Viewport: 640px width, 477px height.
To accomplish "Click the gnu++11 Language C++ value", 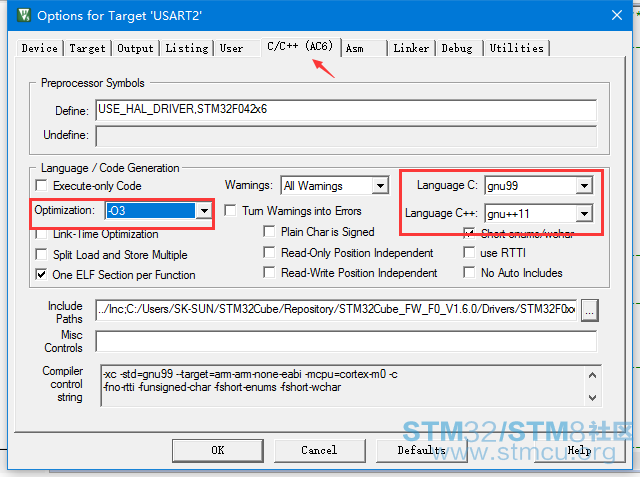I will (530, 213).
